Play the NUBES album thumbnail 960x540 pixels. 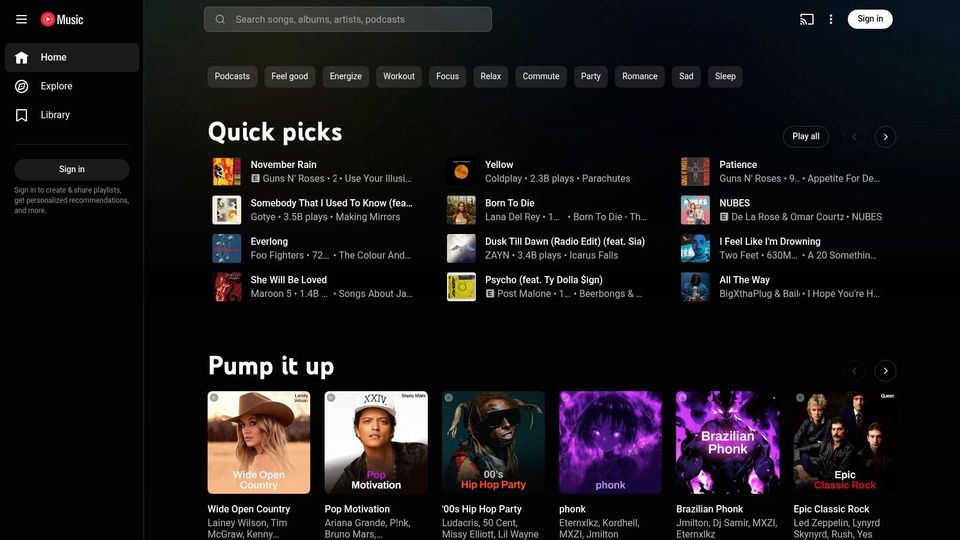(696, 210)
